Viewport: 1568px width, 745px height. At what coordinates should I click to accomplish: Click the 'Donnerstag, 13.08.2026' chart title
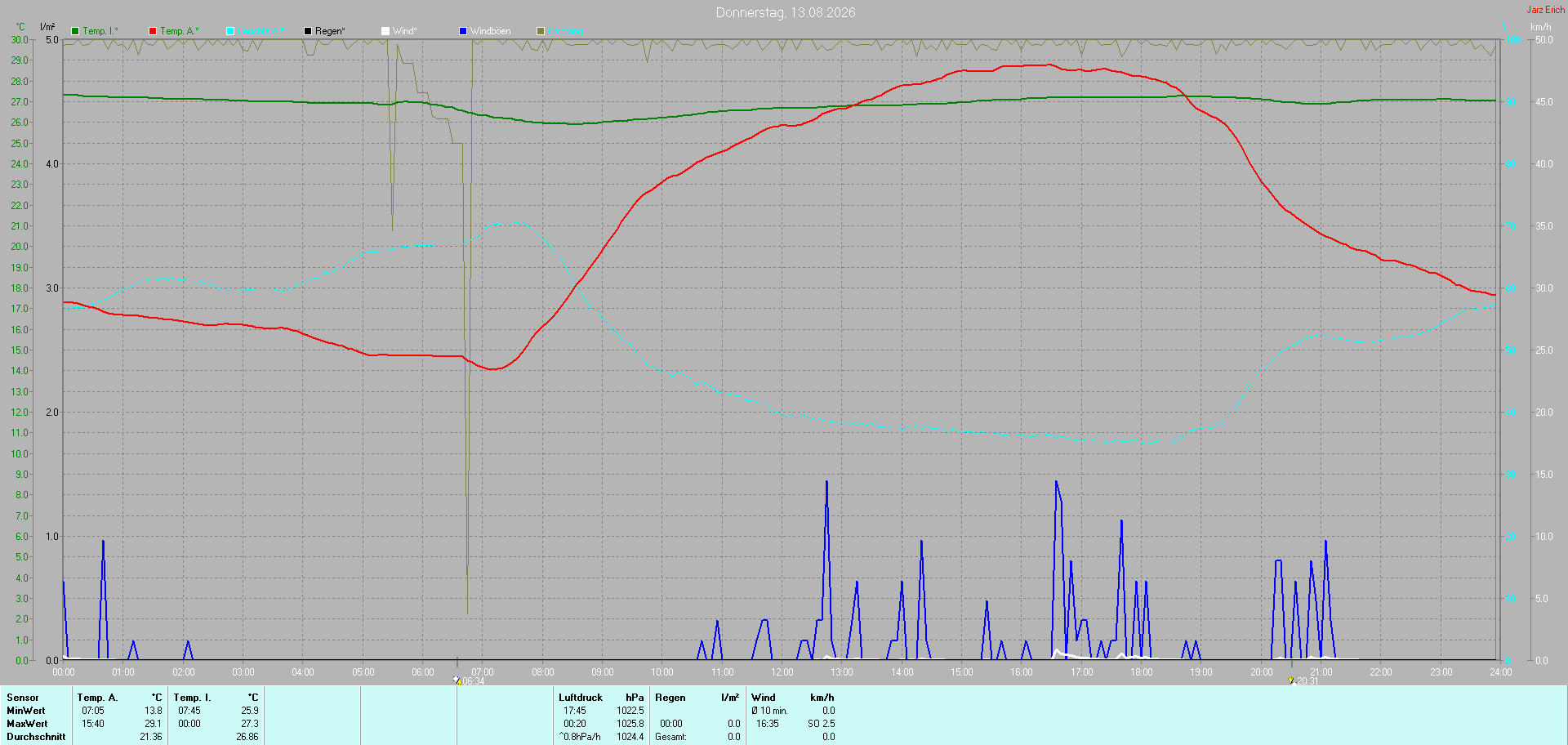tap(786, 12)
